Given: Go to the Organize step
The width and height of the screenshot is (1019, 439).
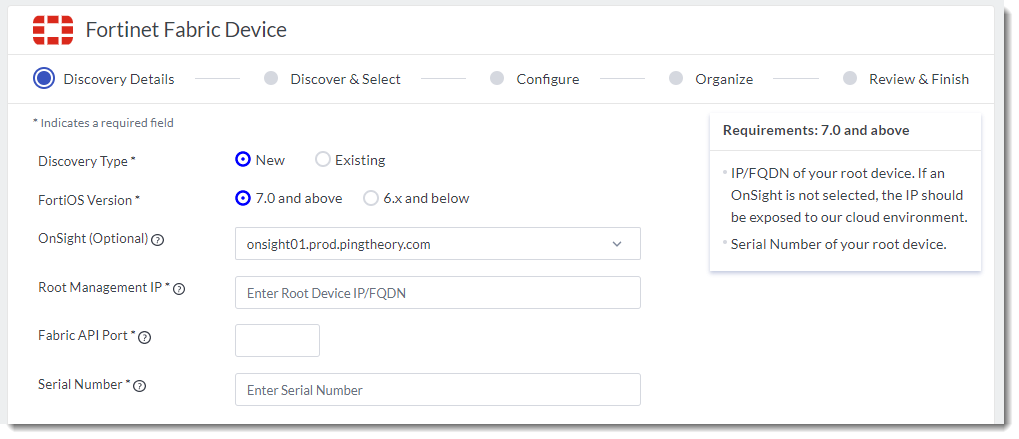Looking at the screenshot, I should [x=723, y=79].
